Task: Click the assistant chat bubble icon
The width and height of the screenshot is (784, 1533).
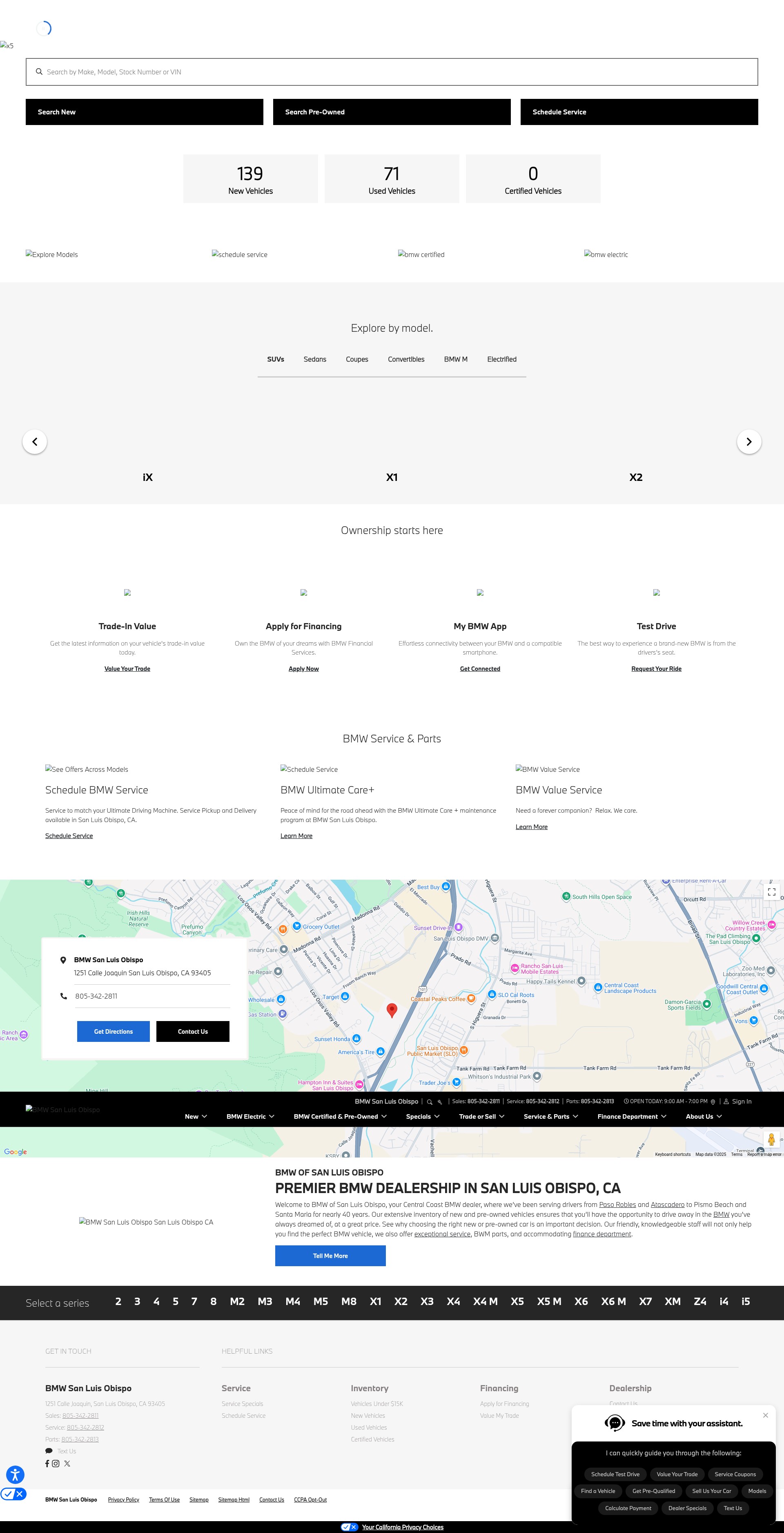Action: (615, 1423)
